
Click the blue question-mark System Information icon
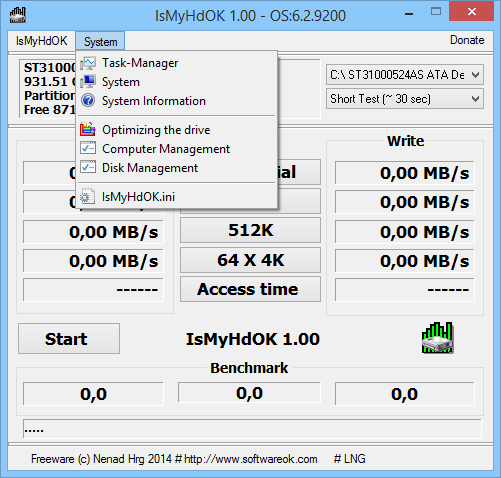point(88,101)
